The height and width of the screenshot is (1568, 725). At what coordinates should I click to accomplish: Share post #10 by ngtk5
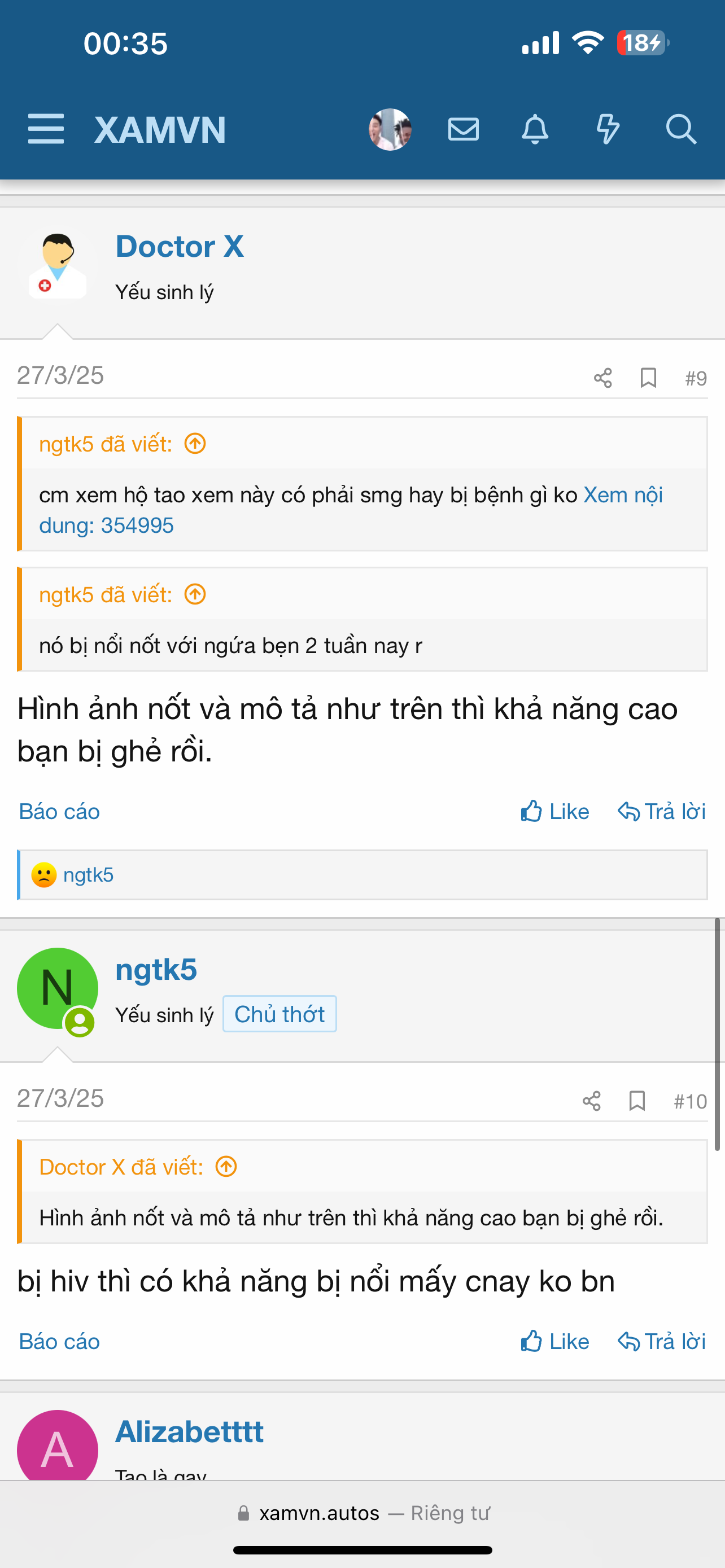(x=591, y=1101)
